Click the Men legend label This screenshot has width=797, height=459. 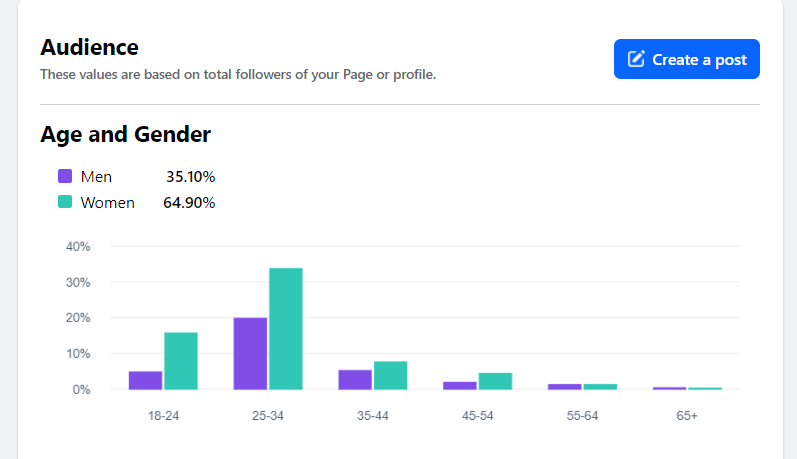[96, 177]
